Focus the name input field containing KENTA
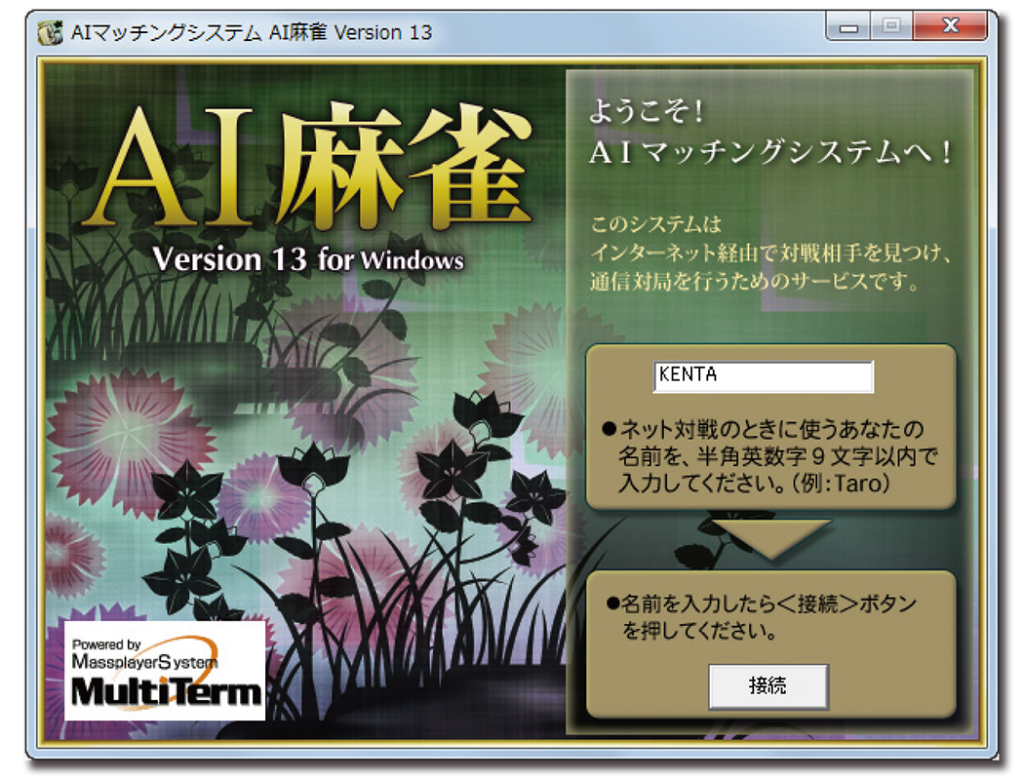The width and height of the screenshot is (1024, 780). point(763,376)
